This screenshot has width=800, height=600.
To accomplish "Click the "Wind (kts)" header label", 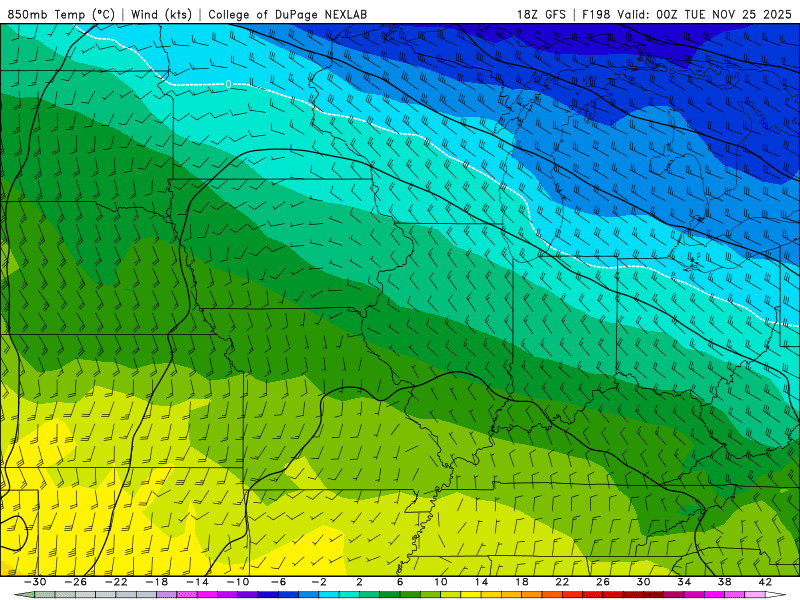I will (x=161, y=14).
